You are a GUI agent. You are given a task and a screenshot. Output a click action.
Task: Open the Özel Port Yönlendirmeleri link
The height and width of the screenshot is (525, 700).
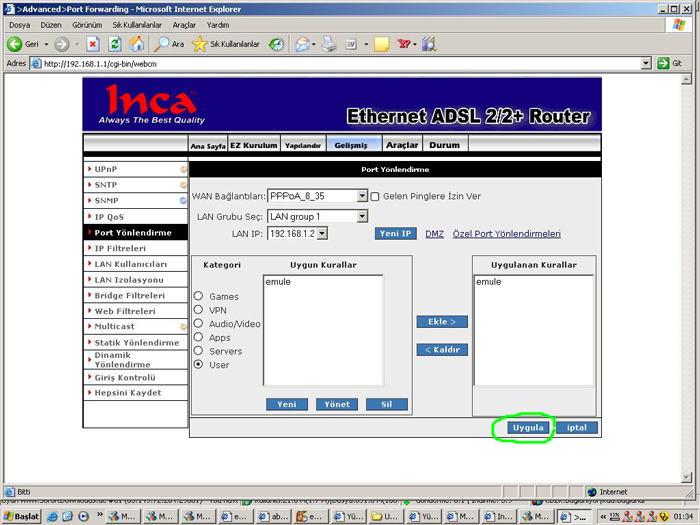[507, 234]
